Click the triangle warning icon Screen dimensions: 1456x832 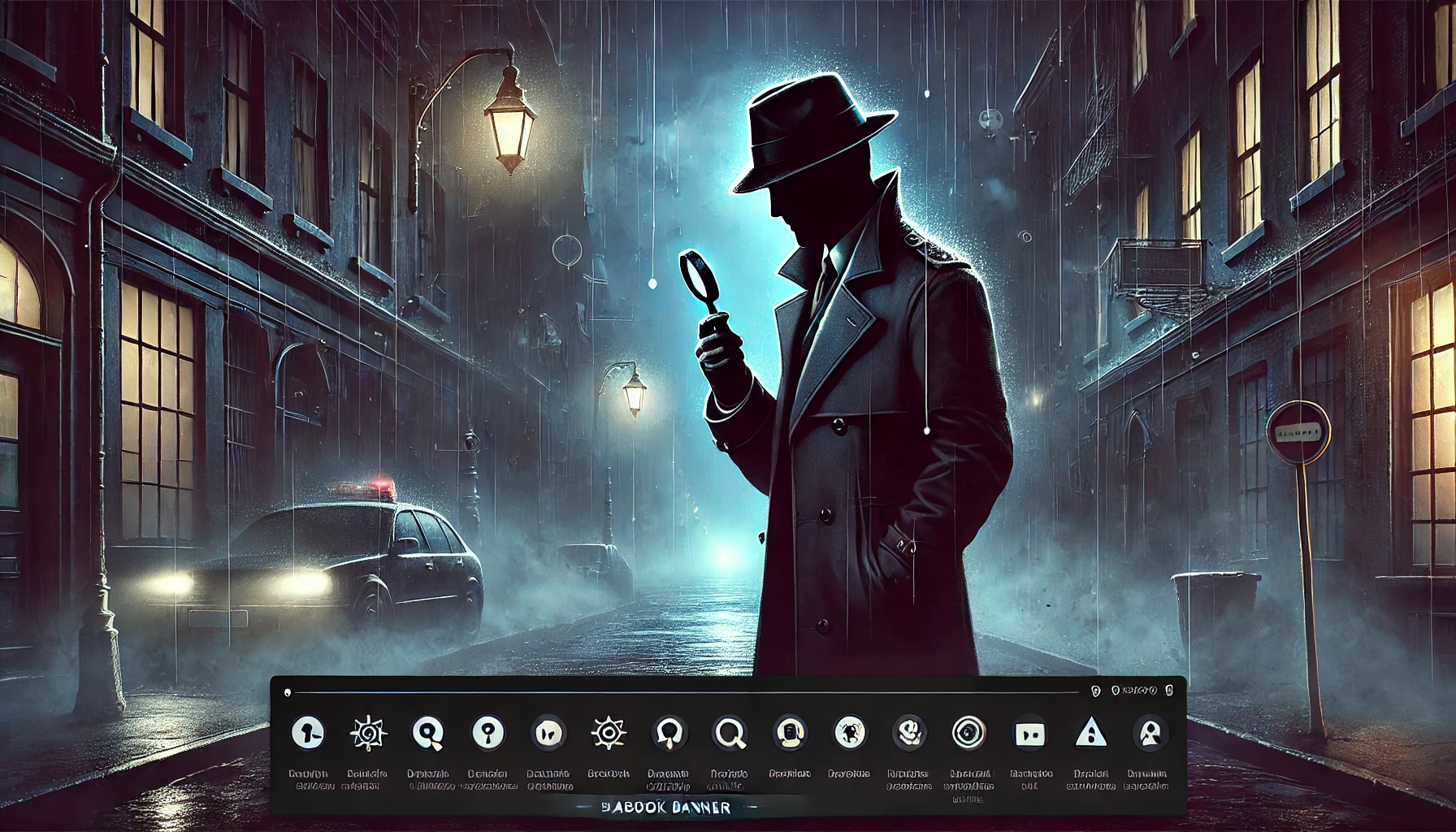[x=1089, y=734]
